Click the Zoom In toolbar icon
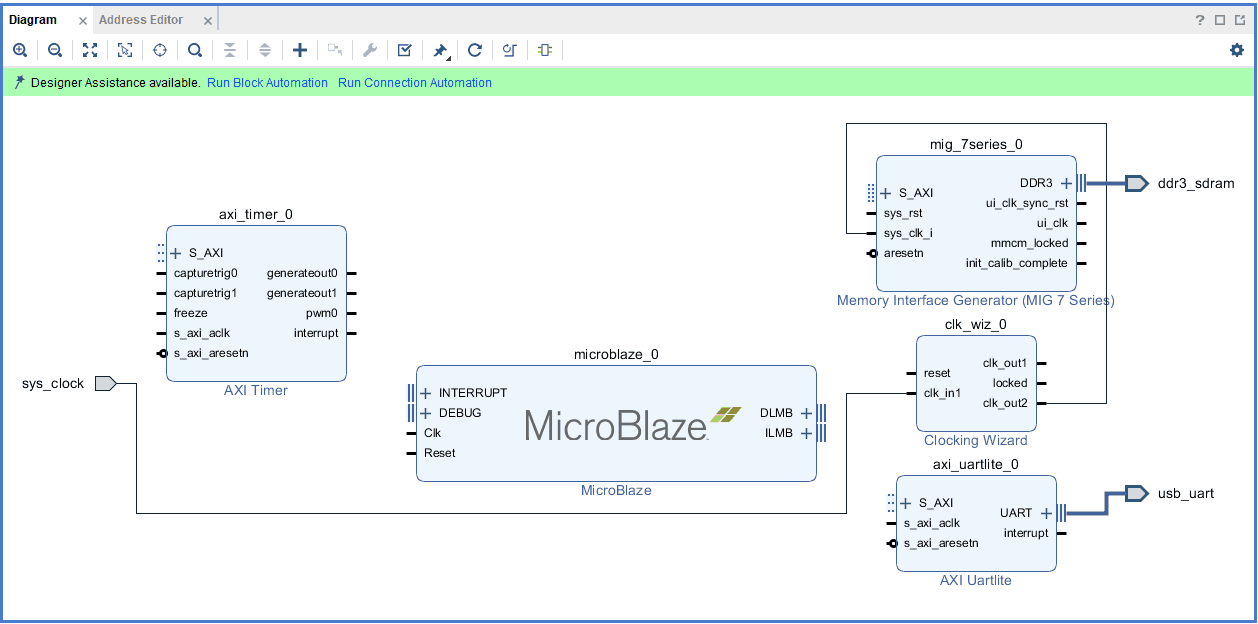 pos(20,50)
